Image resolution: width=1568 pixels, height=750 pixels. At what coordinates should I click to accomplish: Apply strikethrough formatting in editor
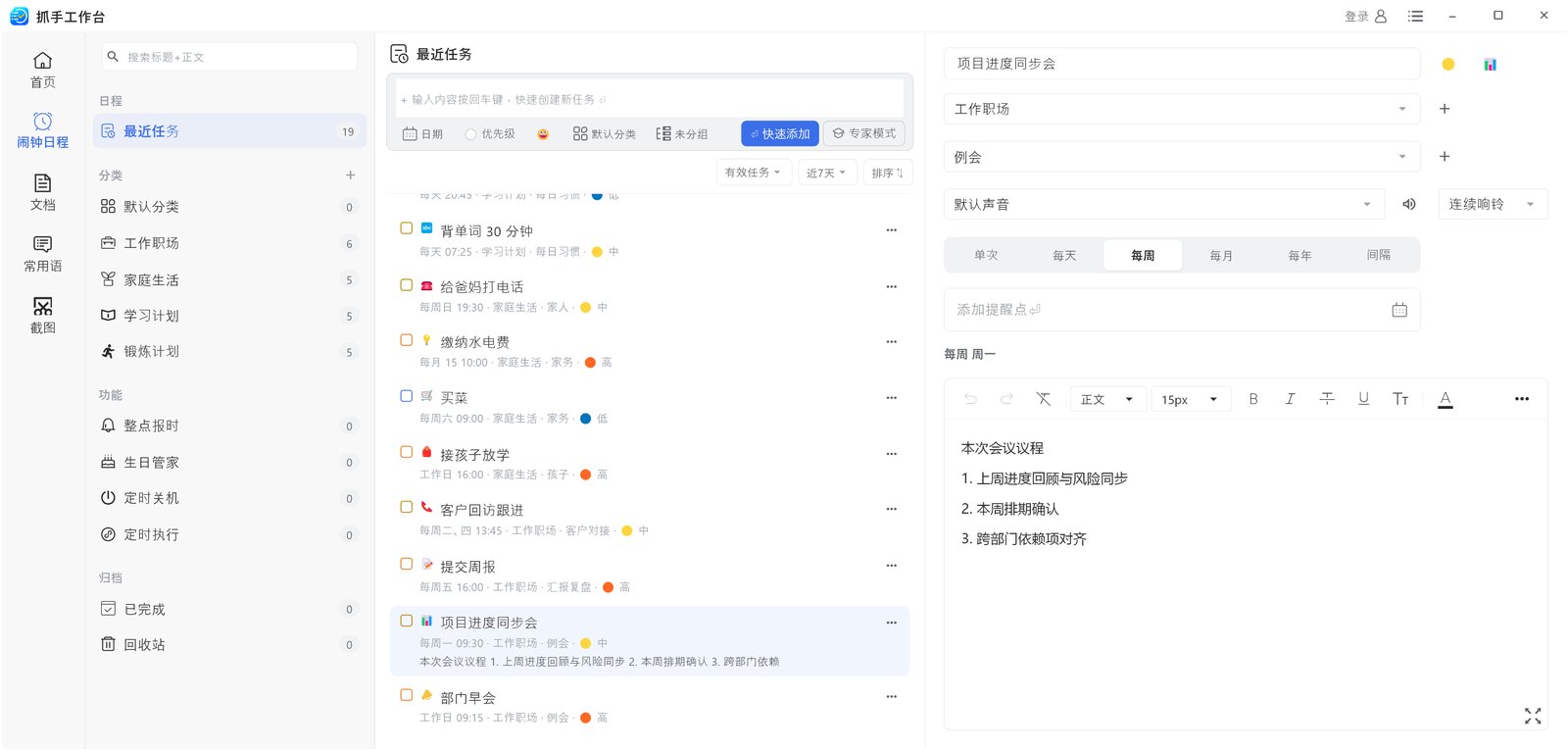(x=1327, y=398)
